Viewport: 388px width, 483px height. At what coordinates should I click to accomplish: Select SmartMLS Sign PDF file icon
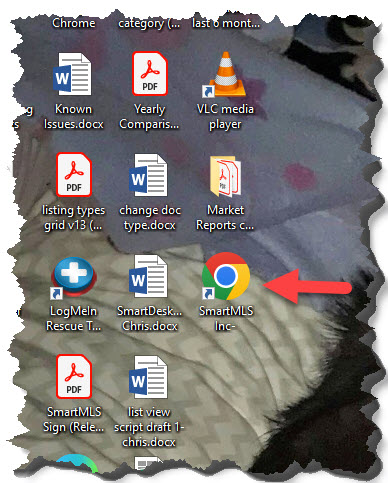74,376
